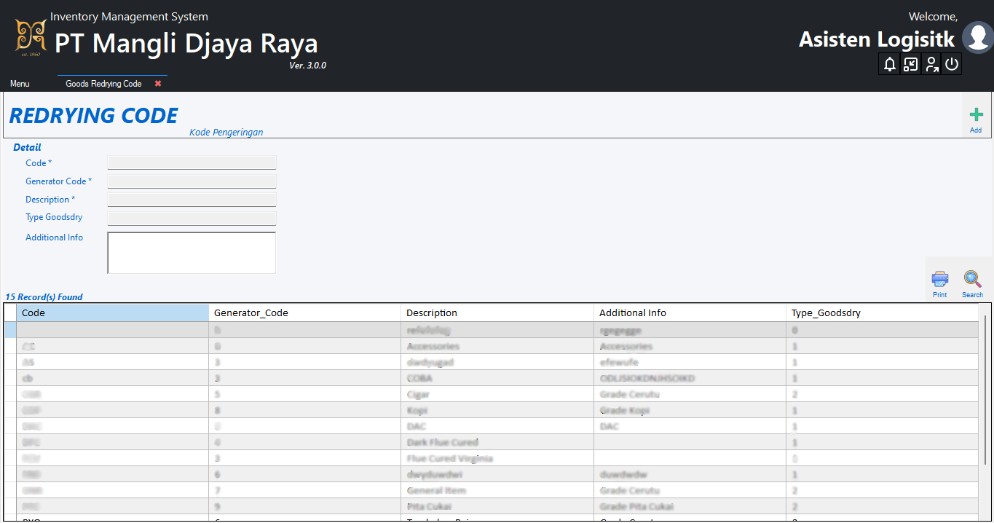The width and height of the screenshot is (994, 523).
Task: Click the Code input field
Action: [191, 163]
